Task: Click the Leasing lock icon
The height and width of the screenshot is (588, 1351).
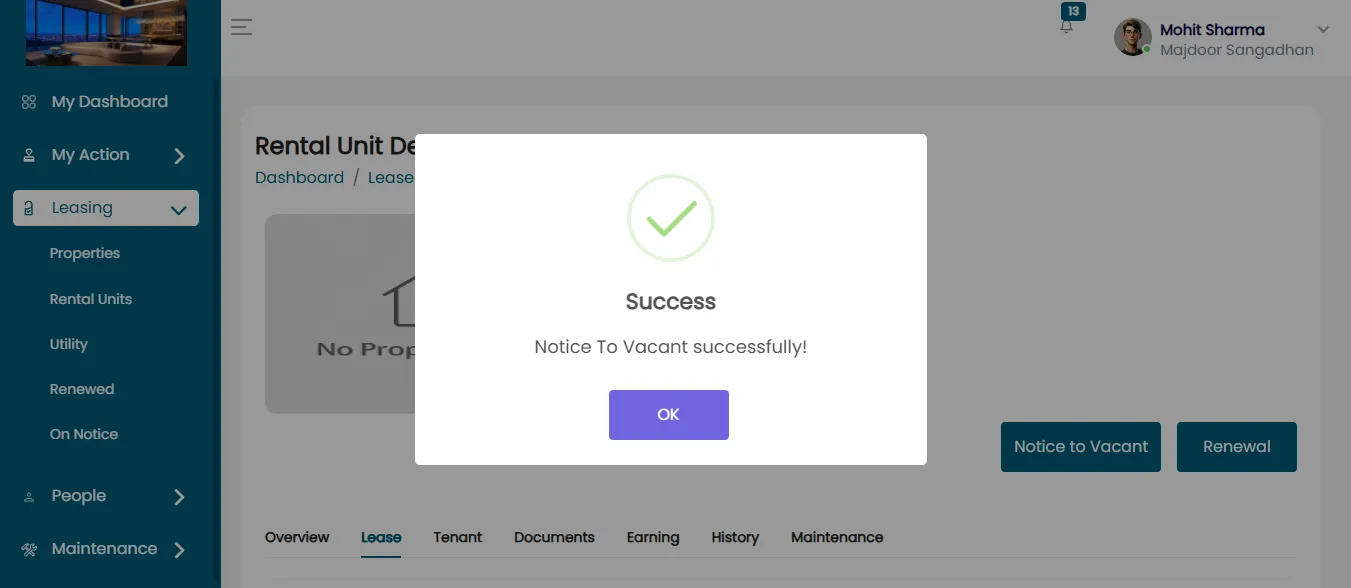Action: [29, 208]
